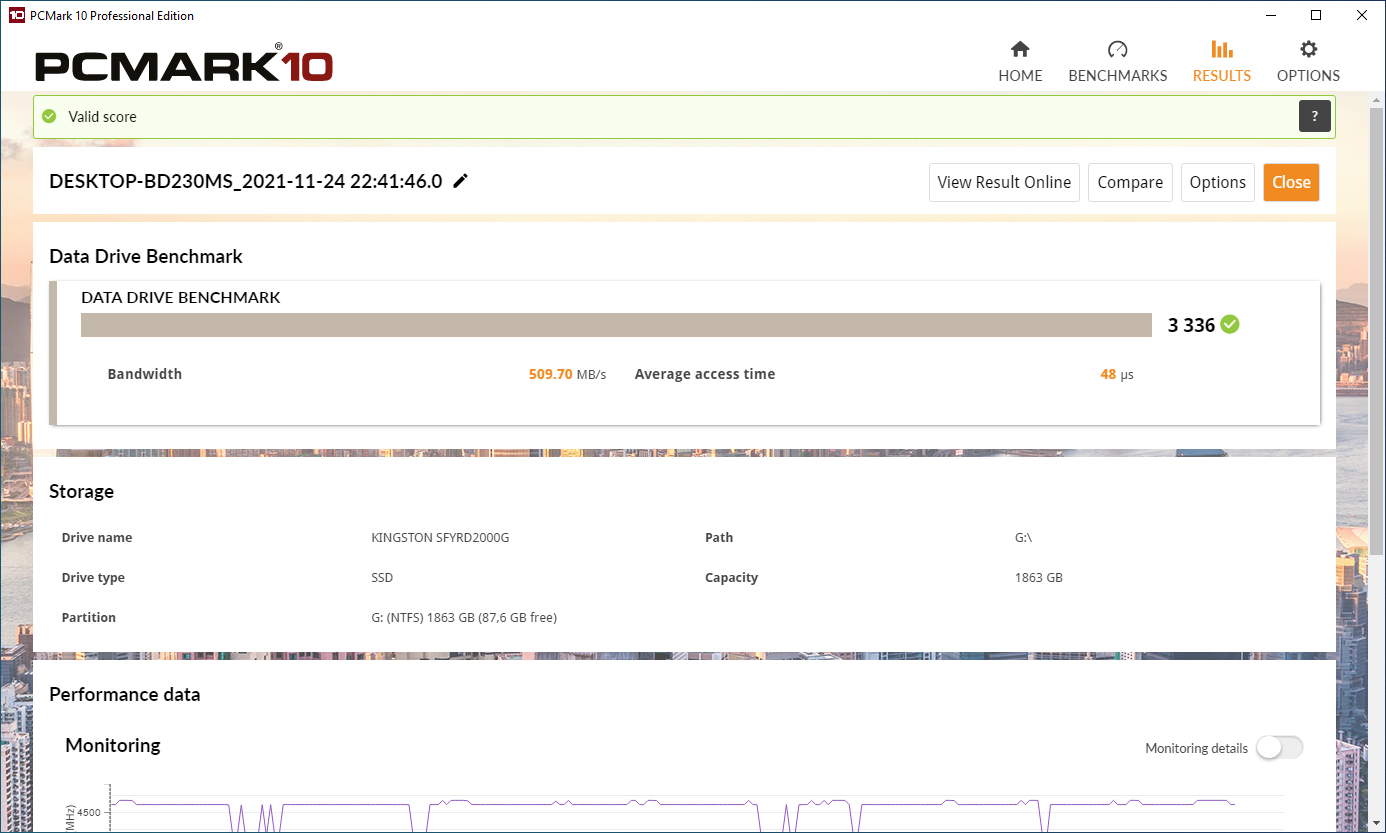Screen dimensions: 1386x833
Task: Switch to the Benchmarks tab
Action: 1117,62
